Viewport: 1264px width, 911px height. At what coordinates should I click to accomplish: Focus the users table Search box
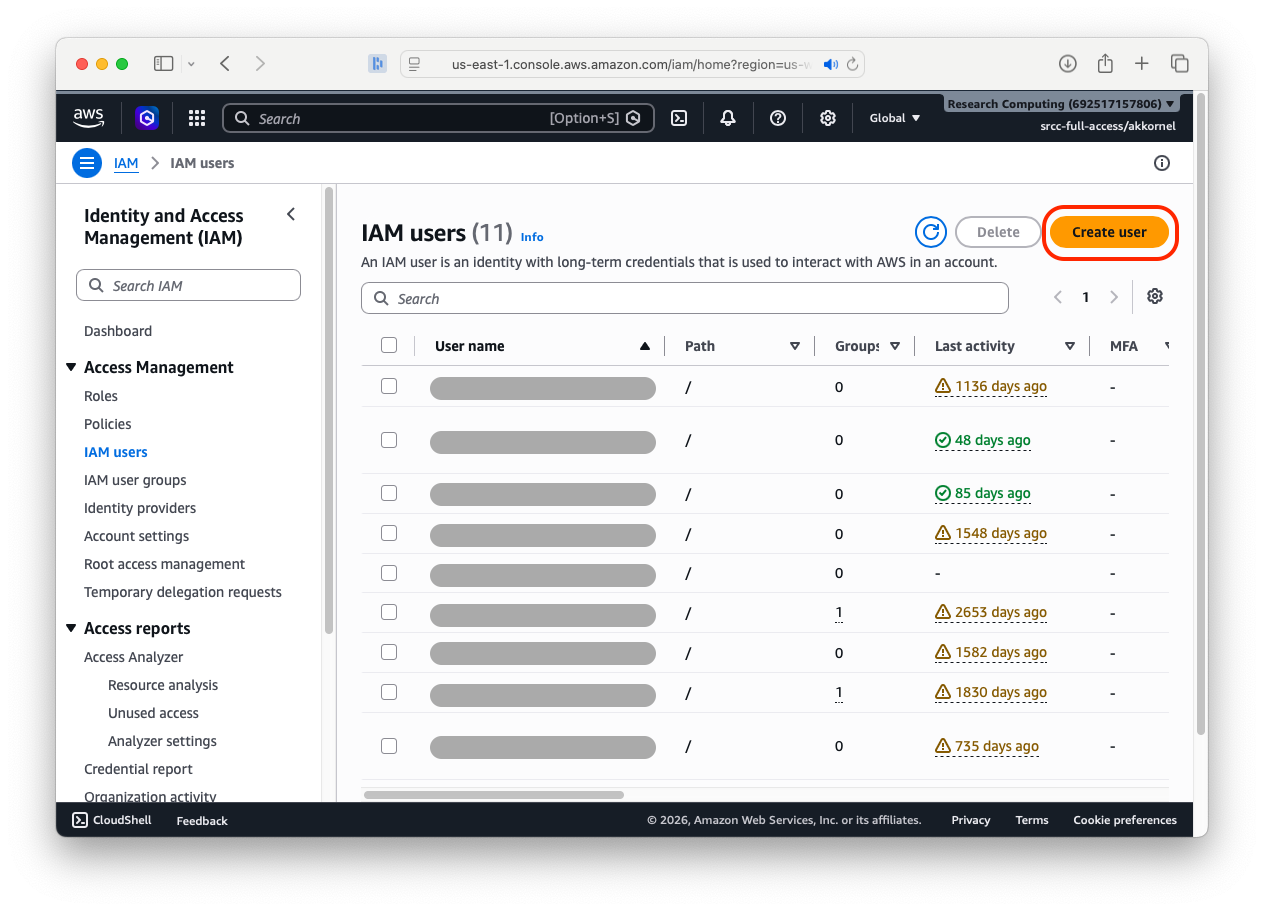685,298
